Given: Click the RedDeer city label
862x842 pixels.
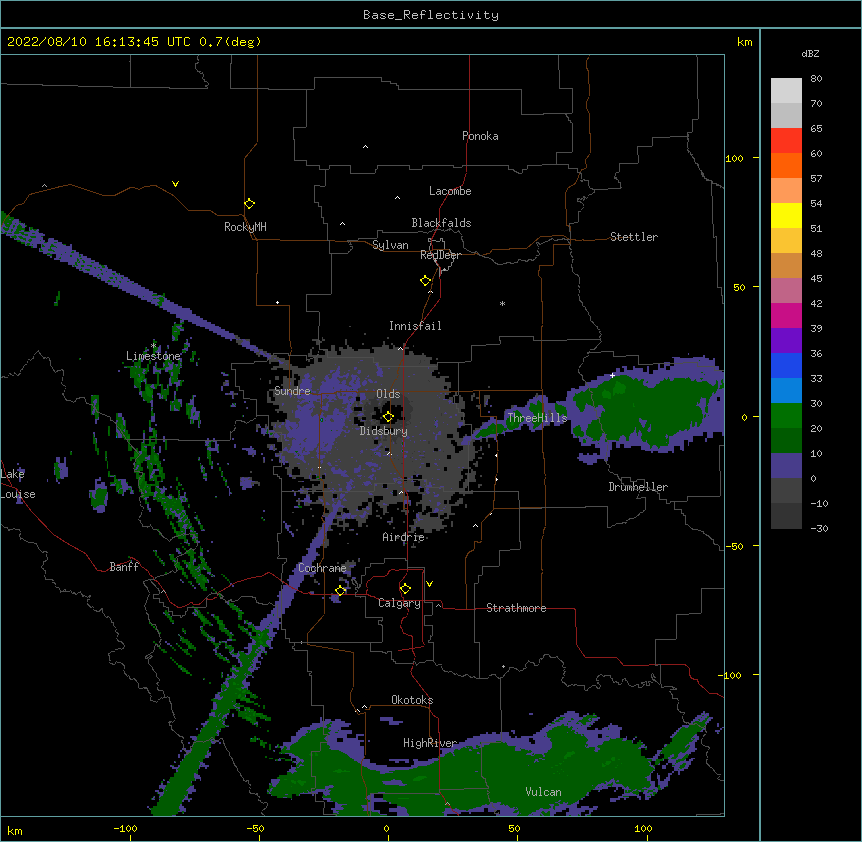Looking at the screenshot, I should pyautogui.click(x=440, y=255).
